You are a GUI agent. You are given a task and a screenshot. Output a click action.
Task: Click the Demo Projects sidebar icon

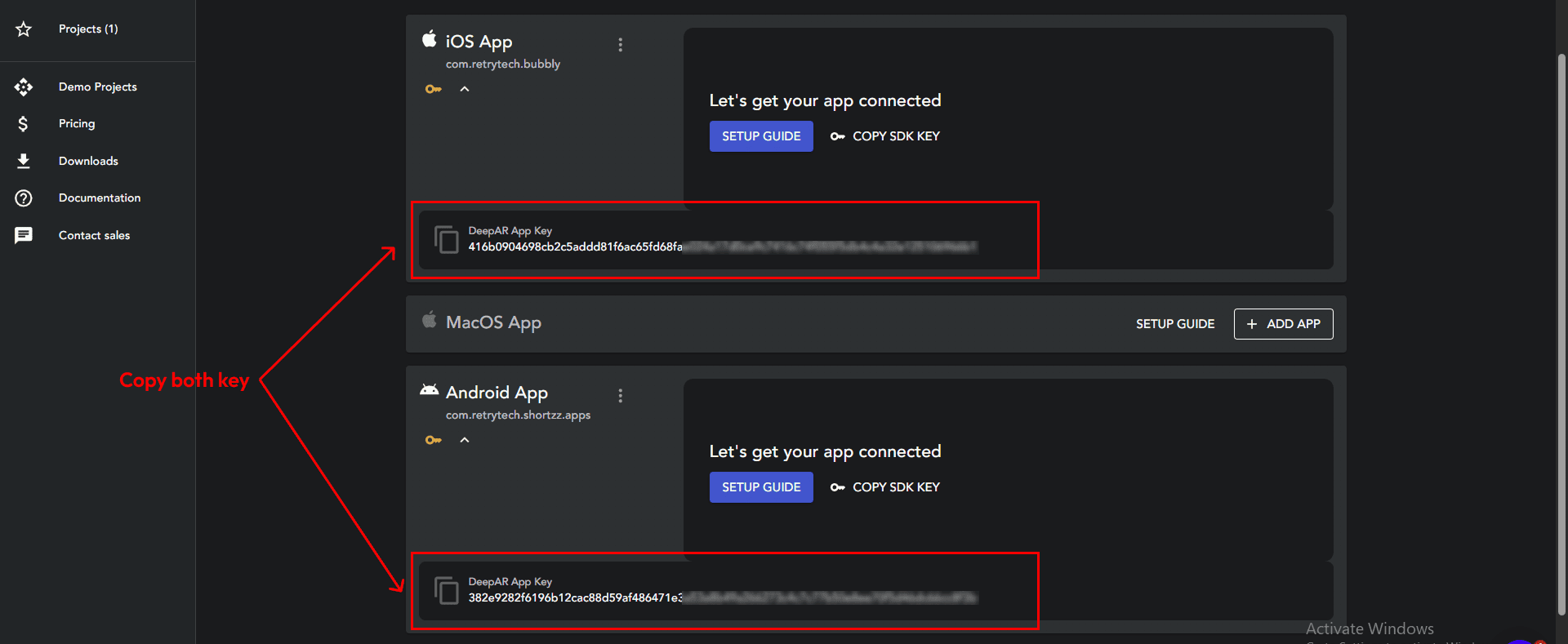[x=24, y=87]
